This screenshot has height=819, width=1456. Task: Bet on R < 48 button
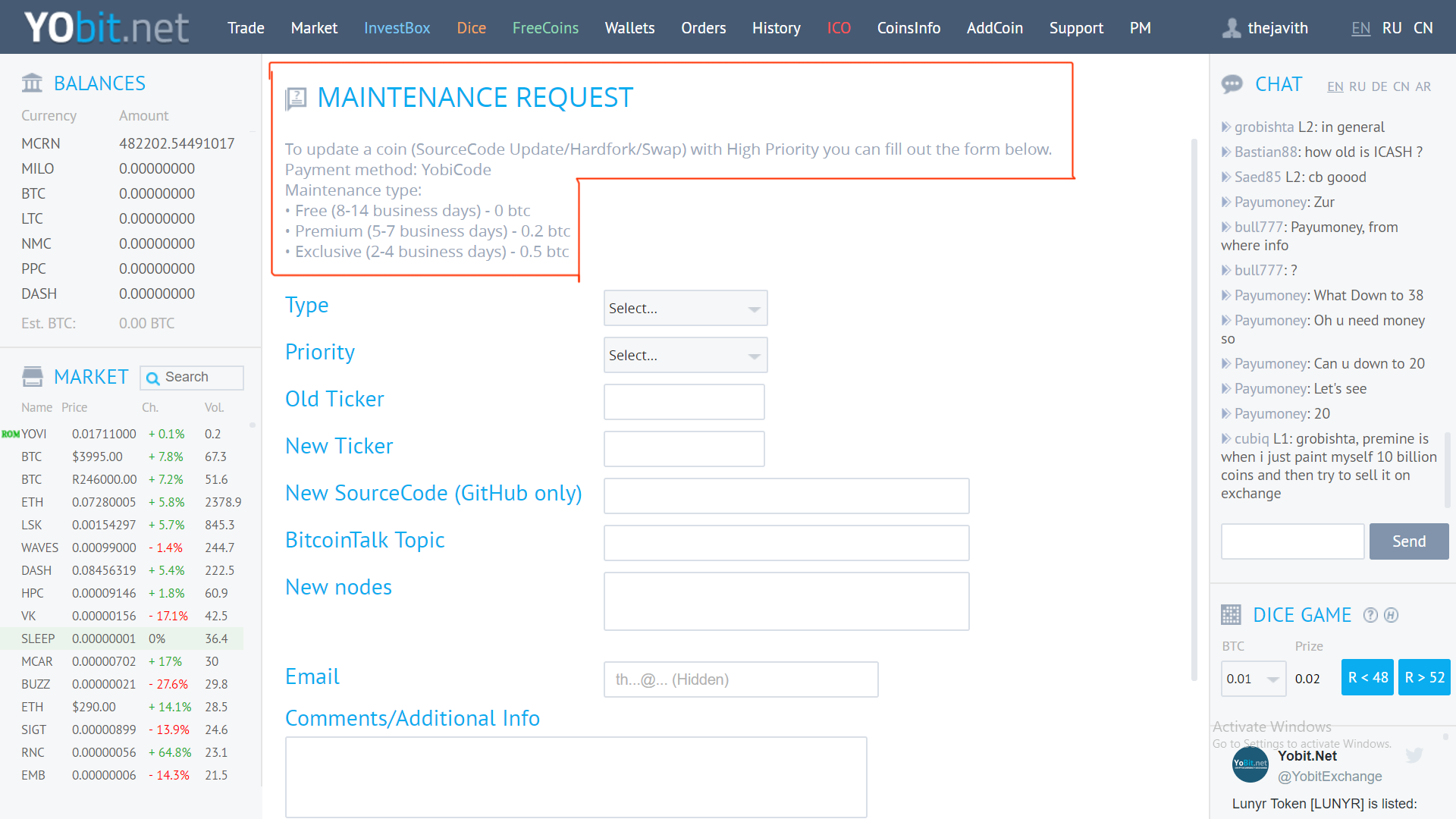click(x=1367, y=677)
